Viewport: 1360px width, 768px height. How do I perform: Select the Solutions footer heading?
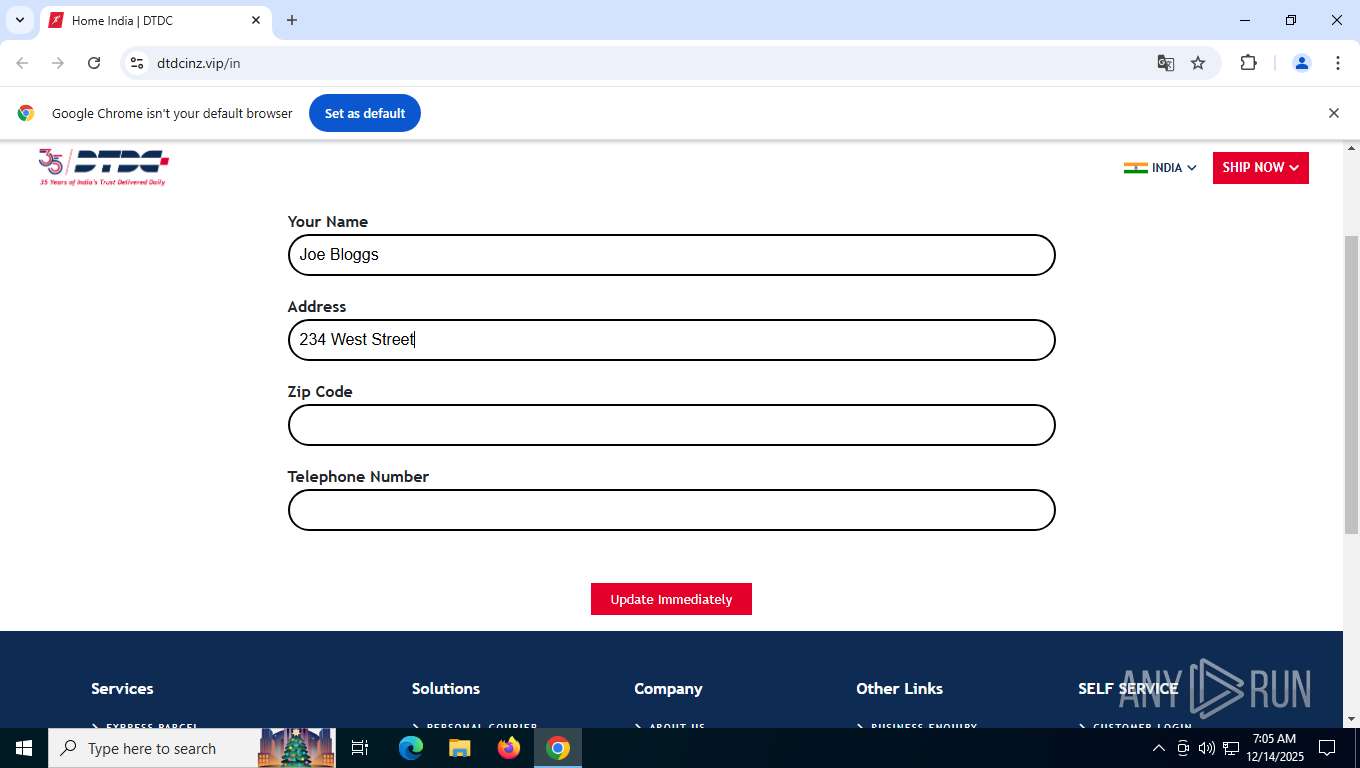pyautogui.click(x=446, y=688)
